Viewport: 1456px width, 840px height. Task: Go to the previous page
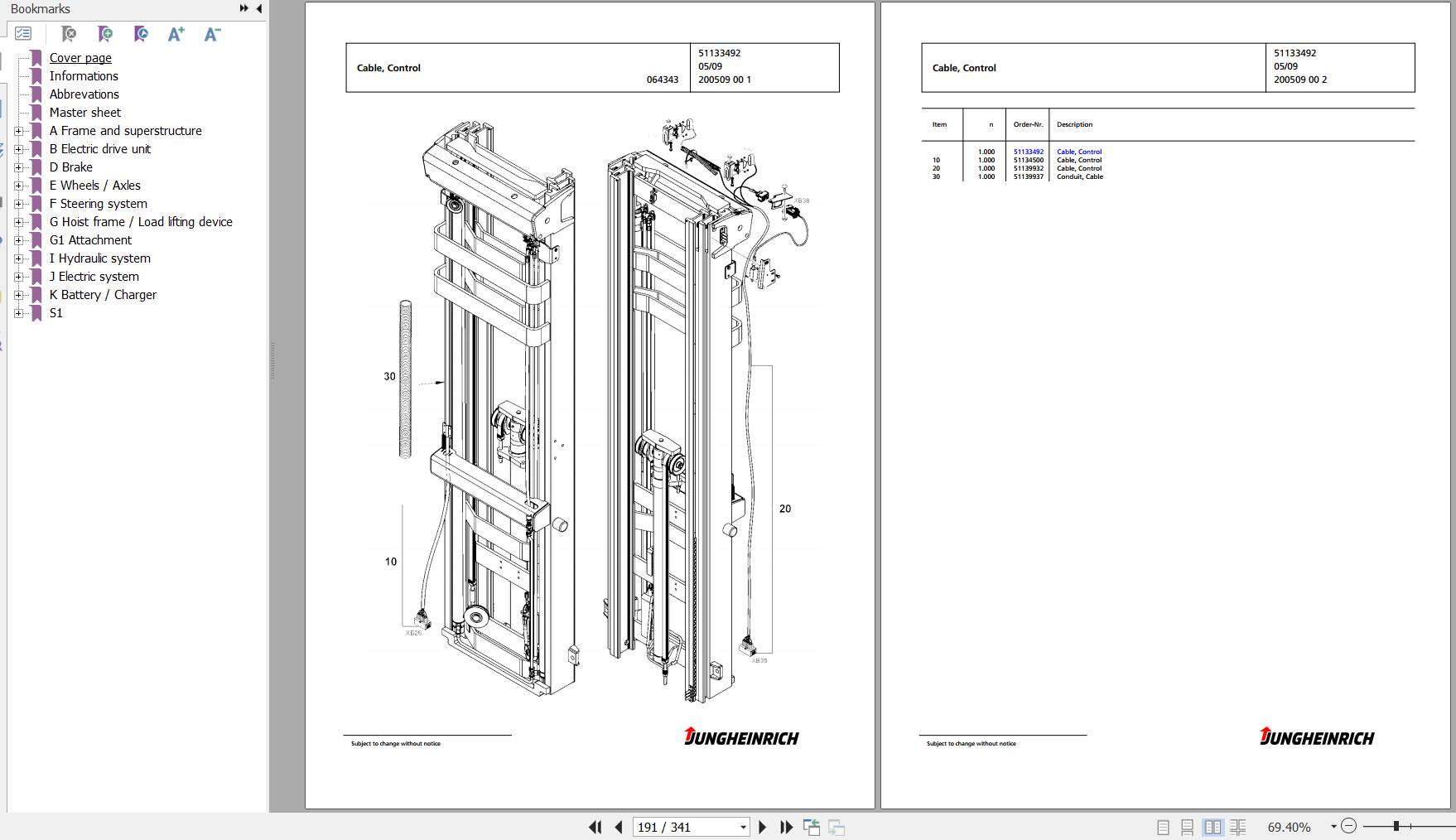618,827
